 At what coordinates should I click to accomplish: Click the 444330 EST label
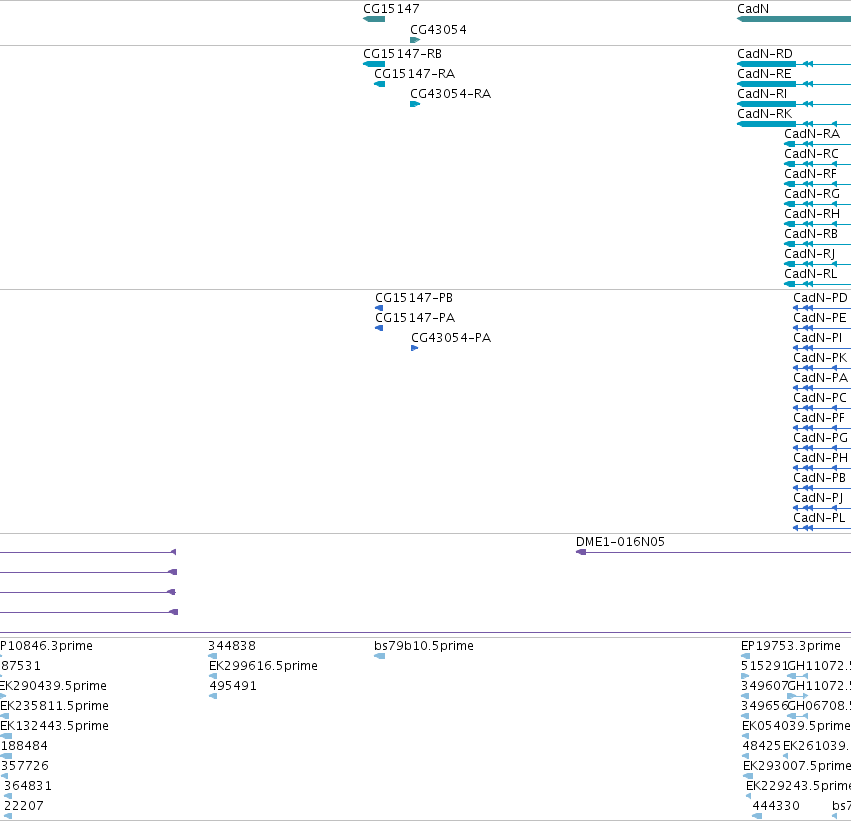pos(776,806)
